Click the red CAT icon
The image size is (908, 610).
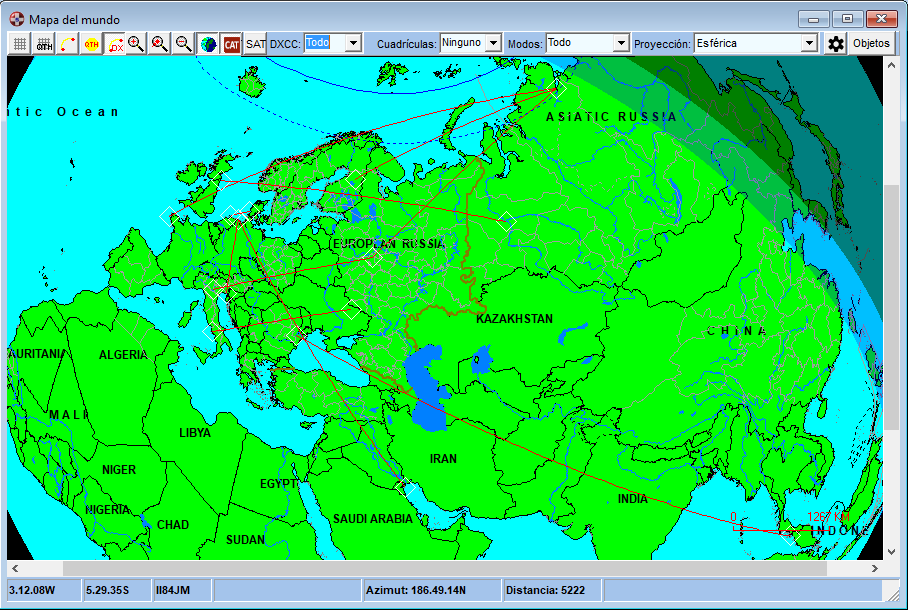point(232,44)
